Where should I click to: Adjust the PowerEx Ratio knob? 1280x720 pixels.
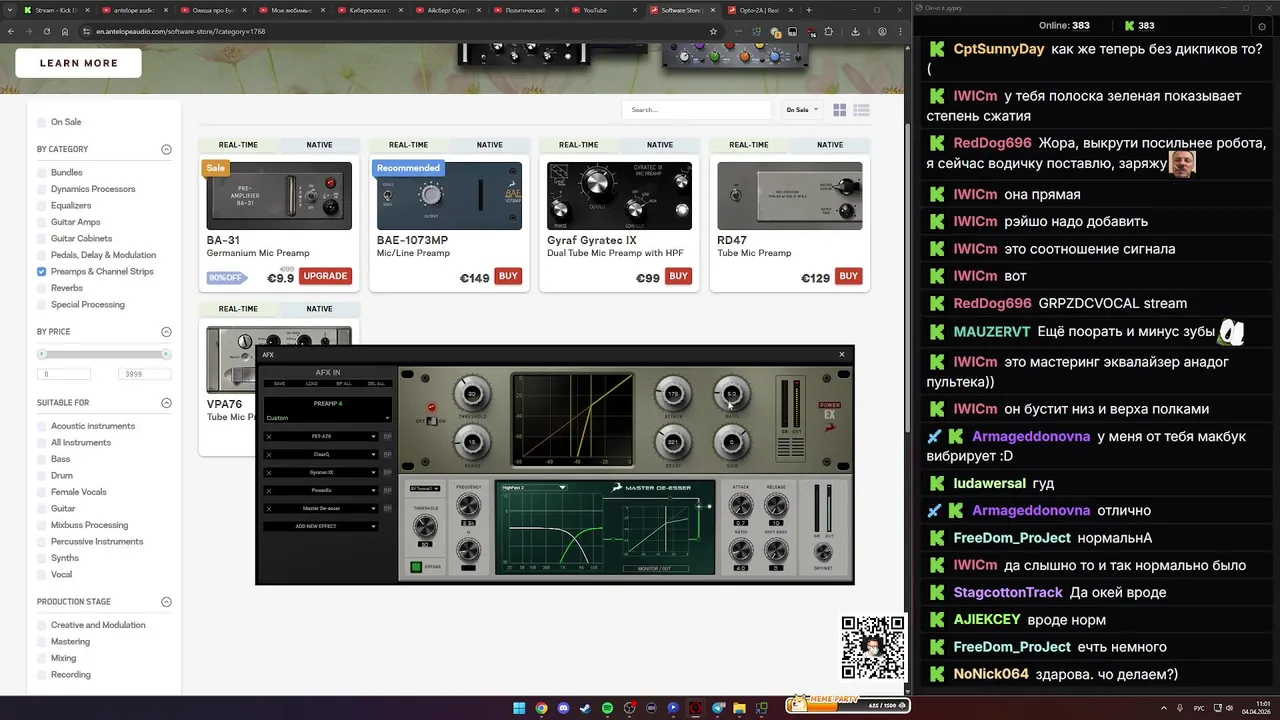pyautogui.click(x=732, y=393)
